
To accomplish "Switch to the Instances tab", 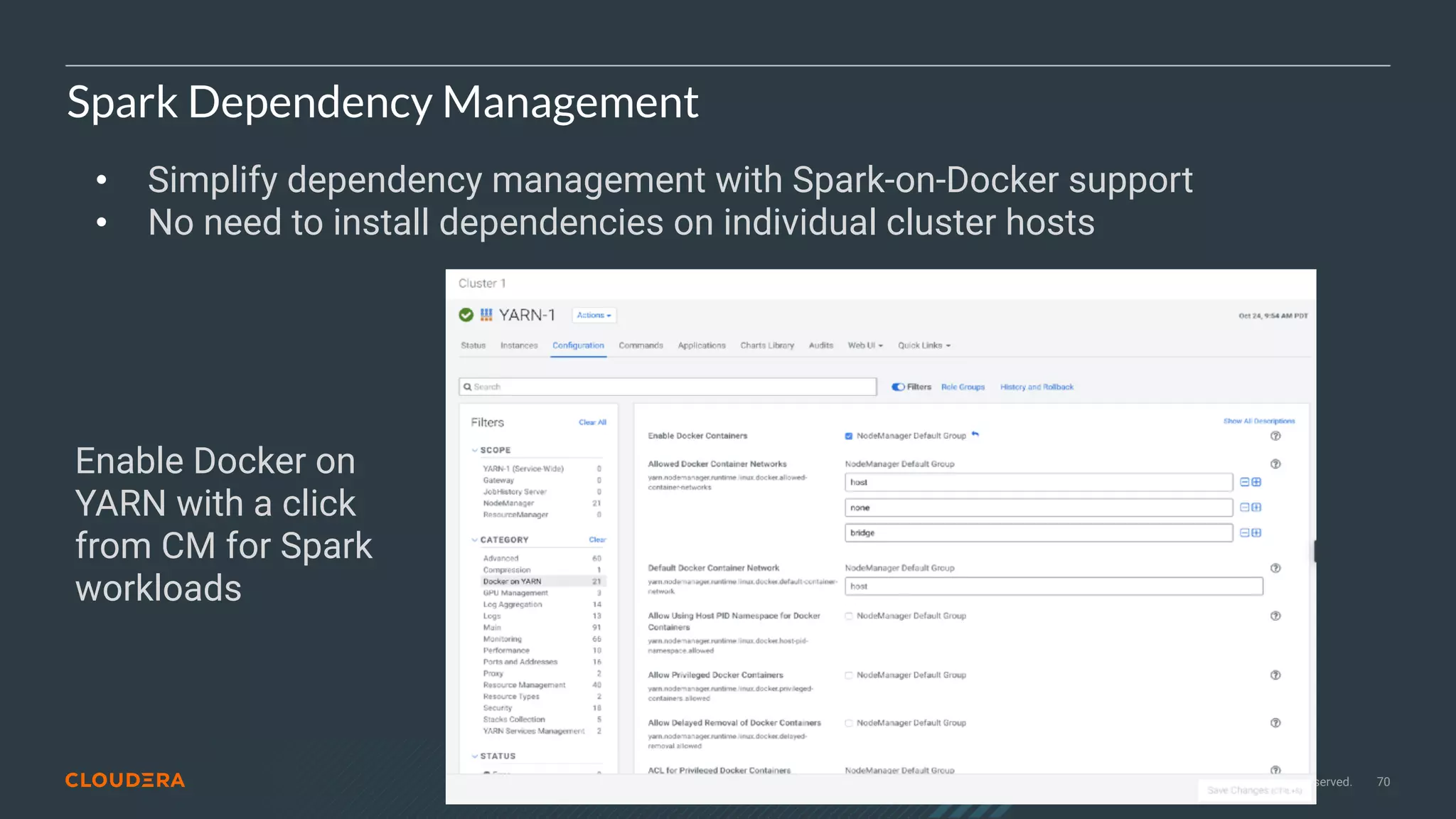I will 519,346.
